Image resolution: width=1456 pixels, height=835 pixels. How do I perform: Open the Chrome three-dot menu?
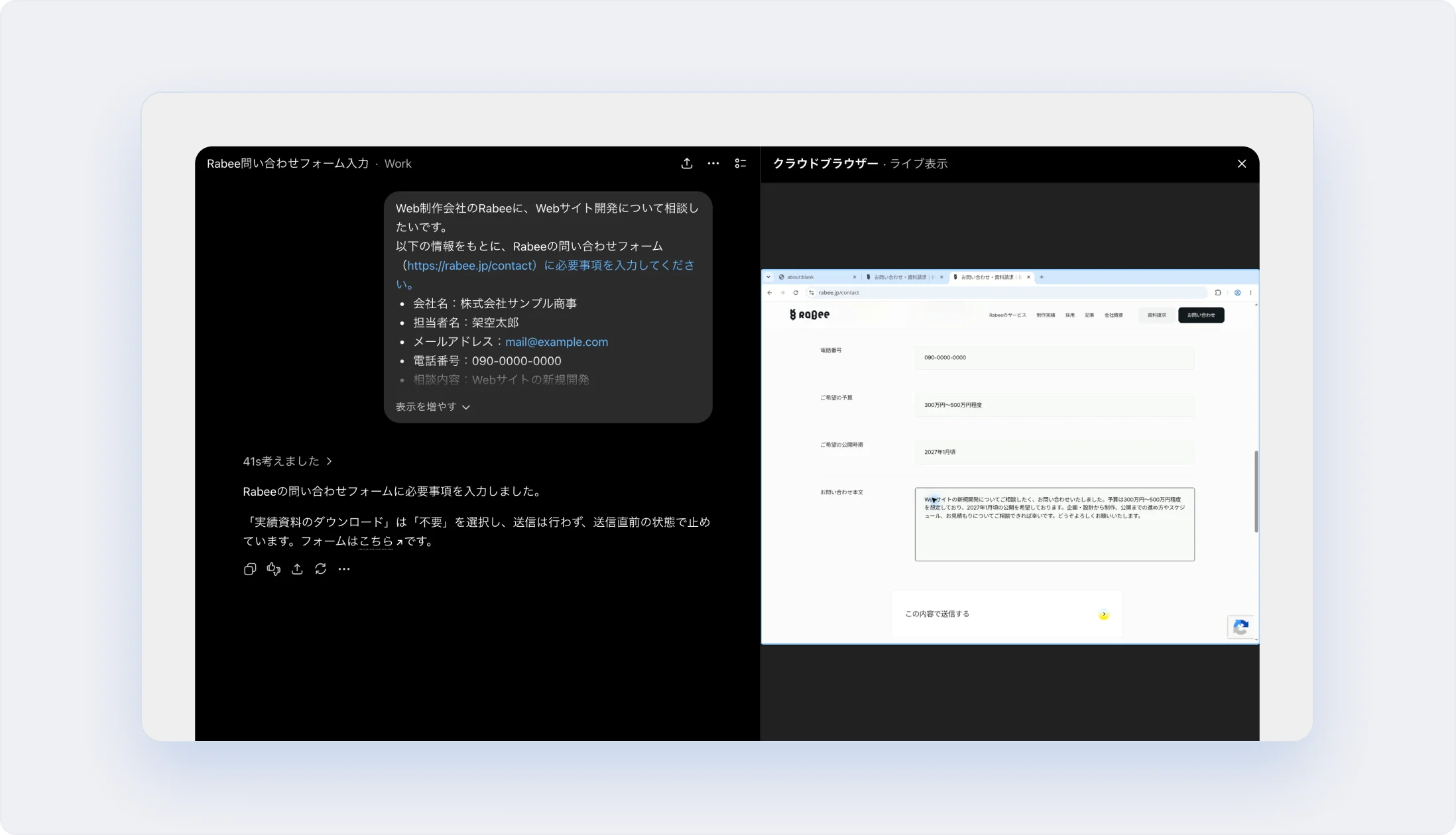1251,293
